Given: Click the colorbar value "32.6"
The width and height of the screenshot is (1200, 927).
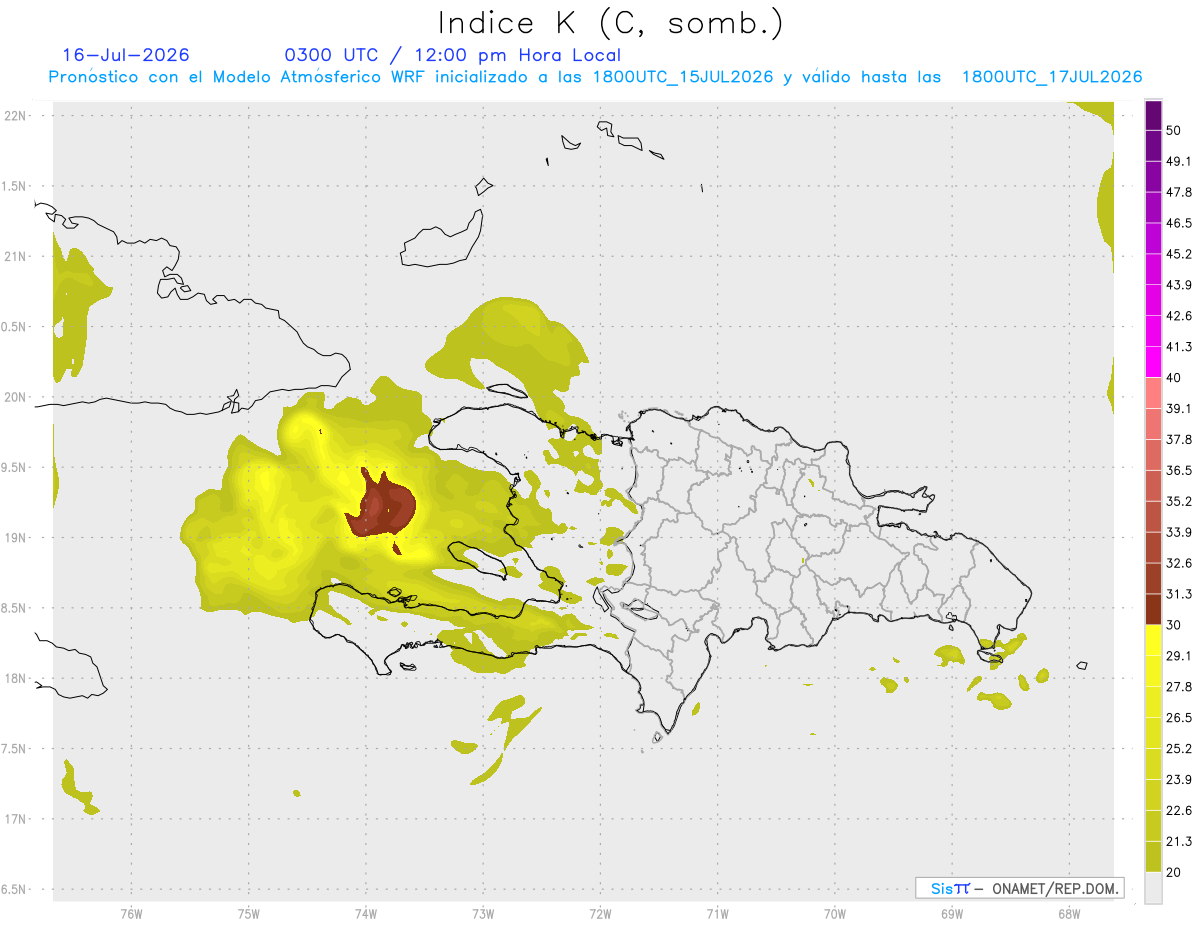Looking at the screenshot, I should tap(1180, 564).
